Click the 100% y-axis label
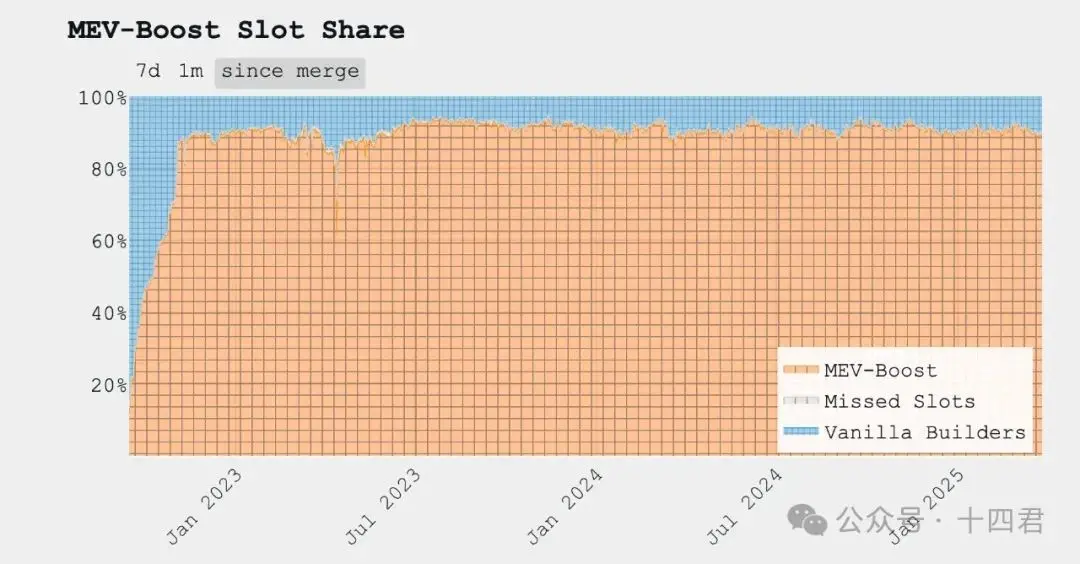 tap(102, 98)
